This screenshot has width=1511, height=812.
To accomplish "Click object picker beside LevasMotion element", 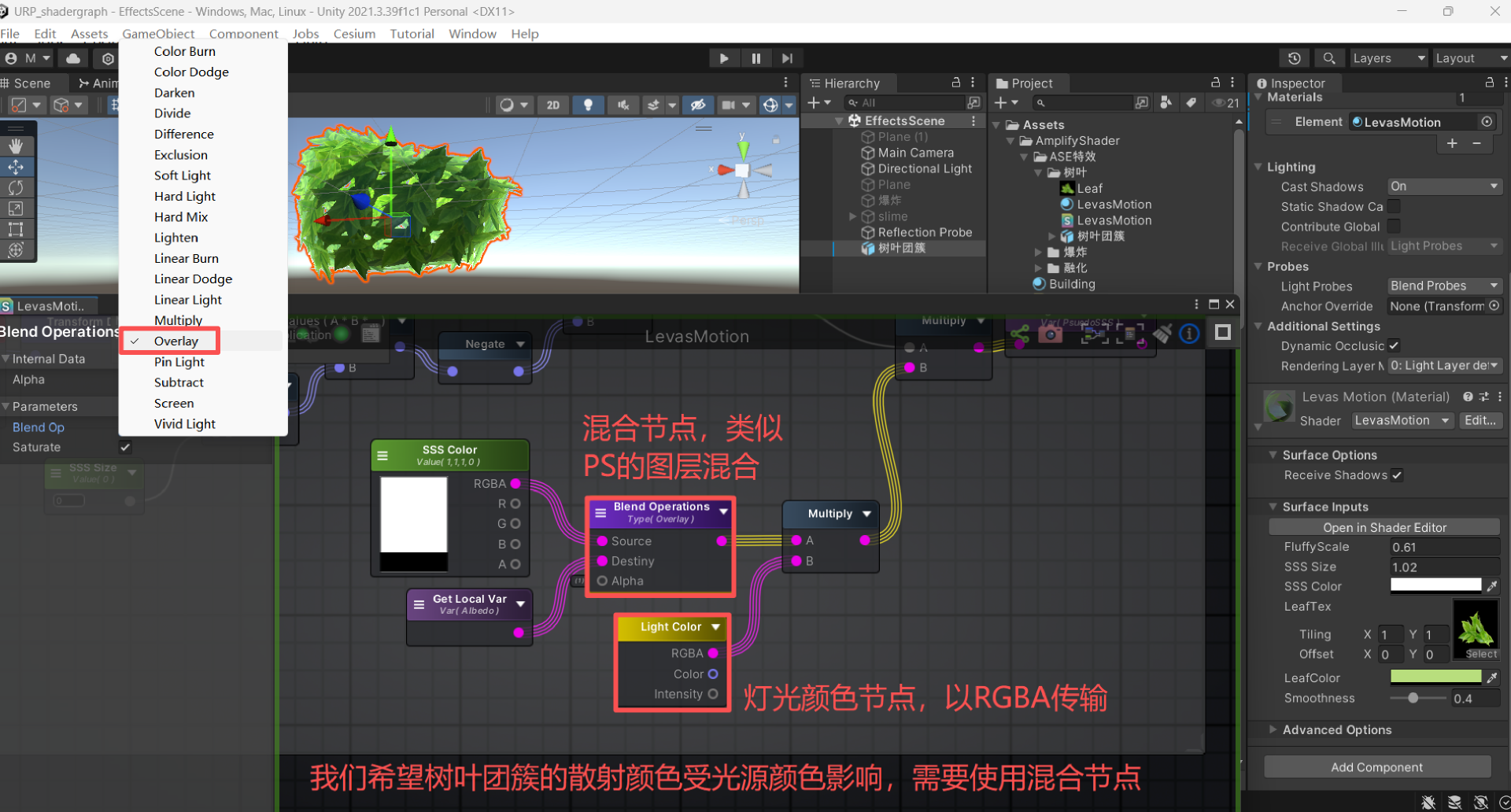I will (x=1487, y=122).
